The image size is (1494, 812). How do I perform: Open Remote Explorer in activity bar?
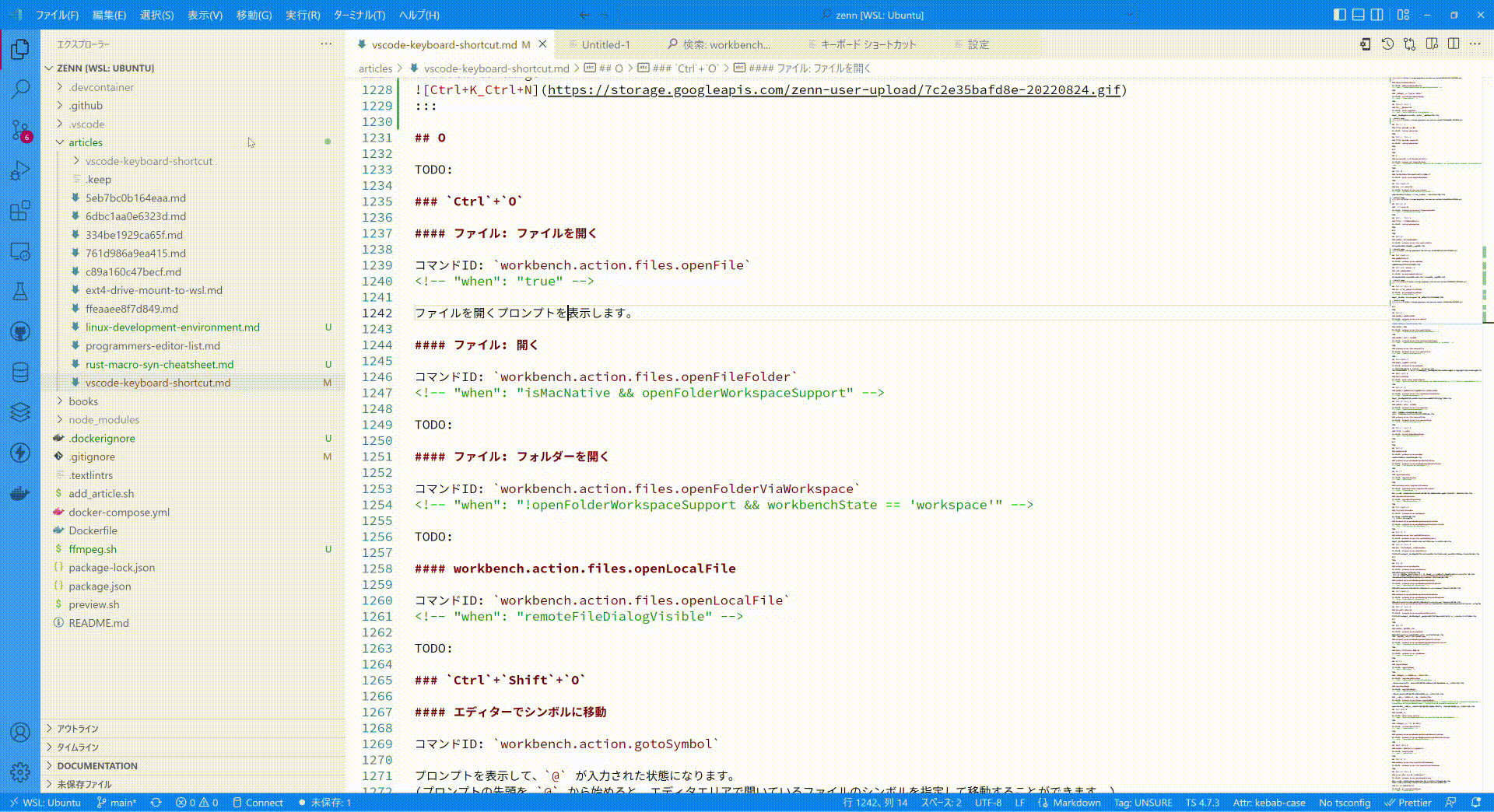(20, 251)
